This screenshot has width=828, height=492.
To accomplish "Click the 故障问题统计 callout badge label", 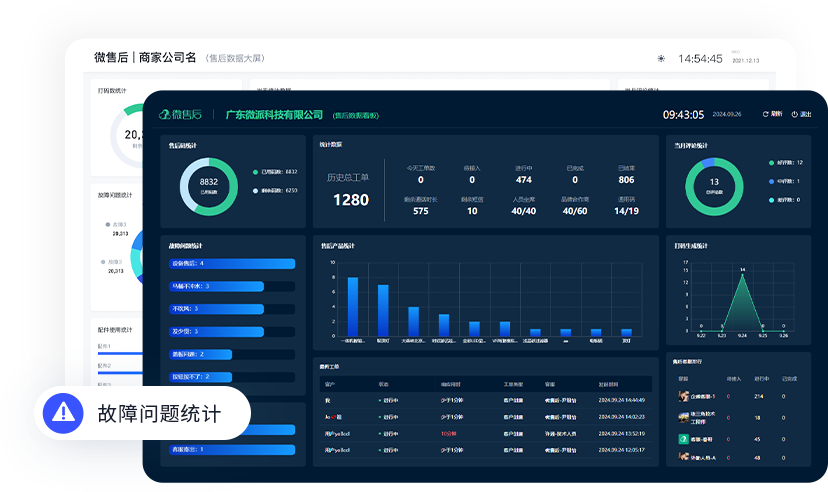I will 159,413.
